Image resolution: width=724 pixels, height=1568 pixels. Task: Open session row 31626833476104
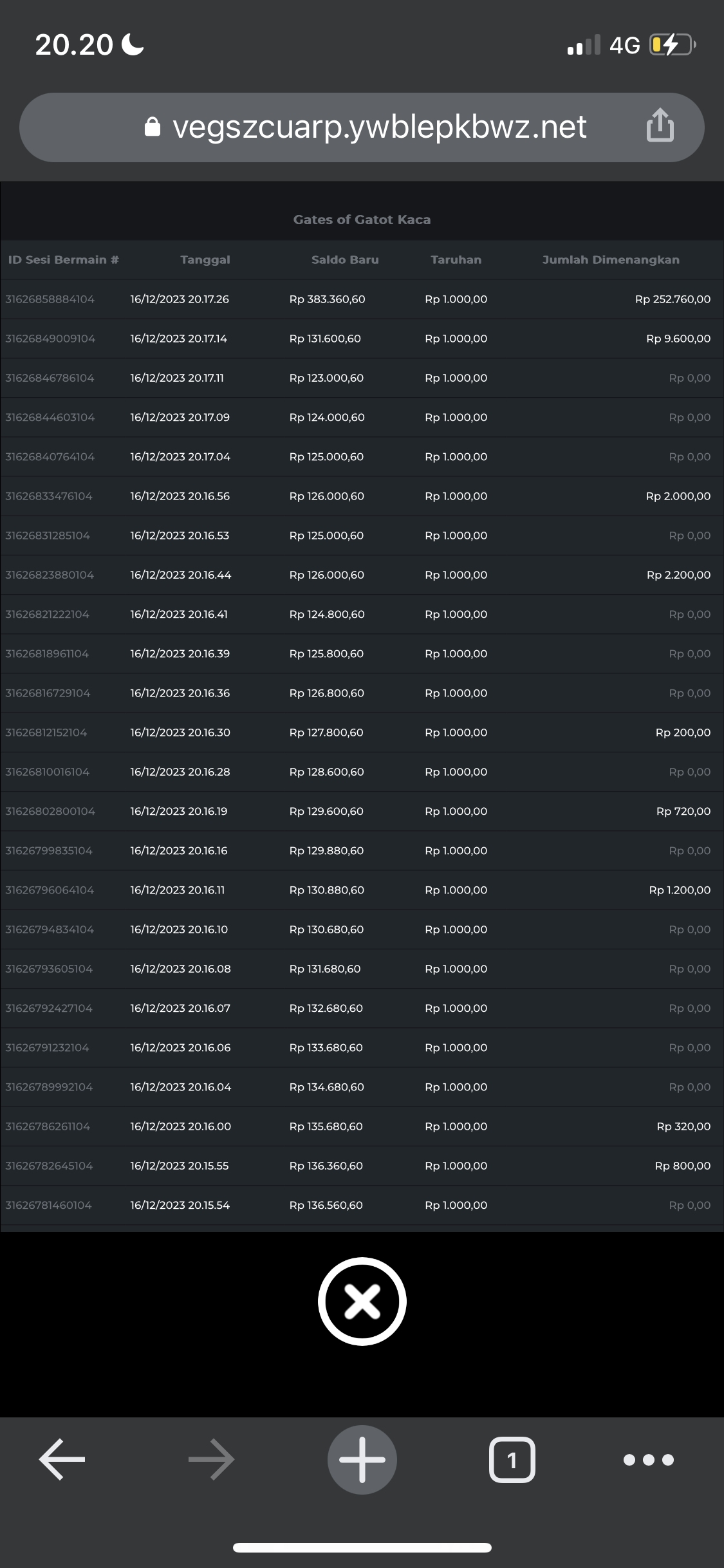click(x=49, y=496)
